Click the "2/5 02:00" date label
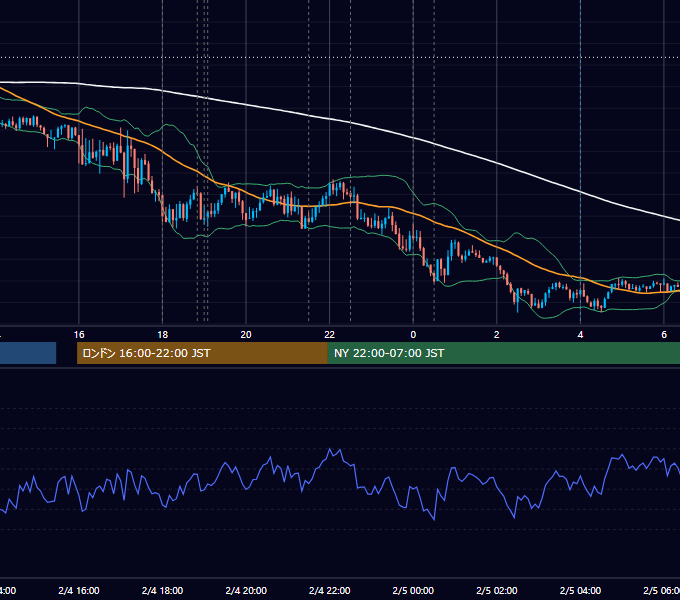680x600 pixels. click(497, 590)
